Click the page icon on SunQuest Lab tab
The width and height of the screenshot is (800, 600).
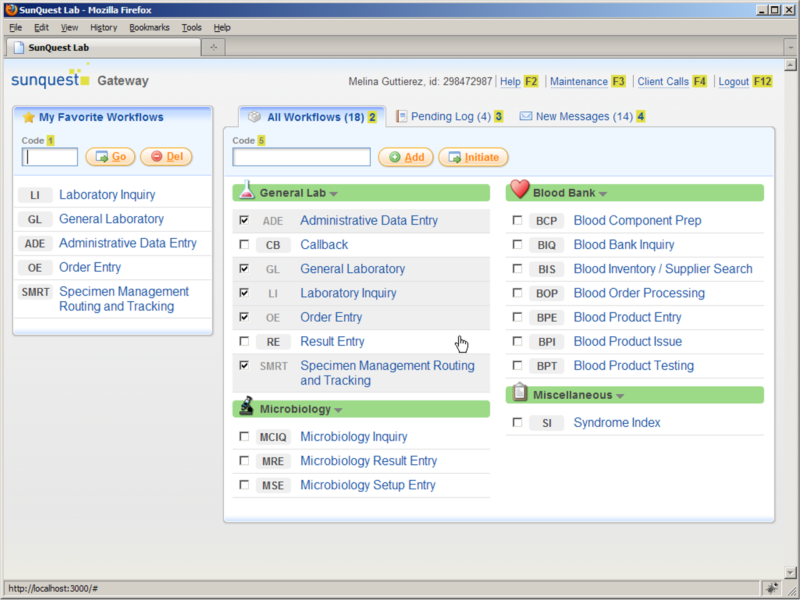pos(19,47)
